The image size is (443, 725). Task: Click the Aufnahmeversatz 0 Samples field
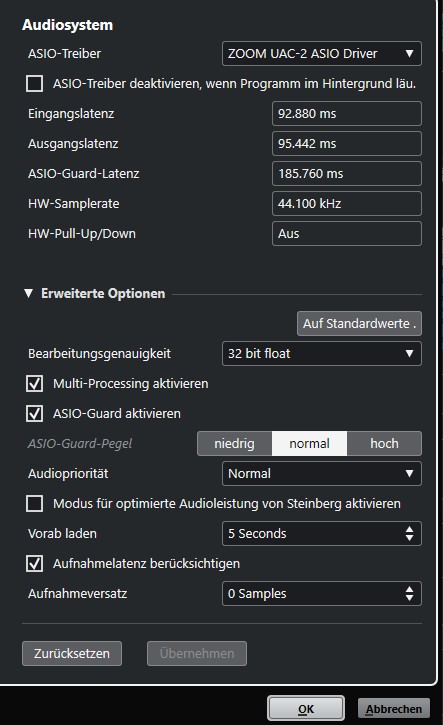pos(321,594)
